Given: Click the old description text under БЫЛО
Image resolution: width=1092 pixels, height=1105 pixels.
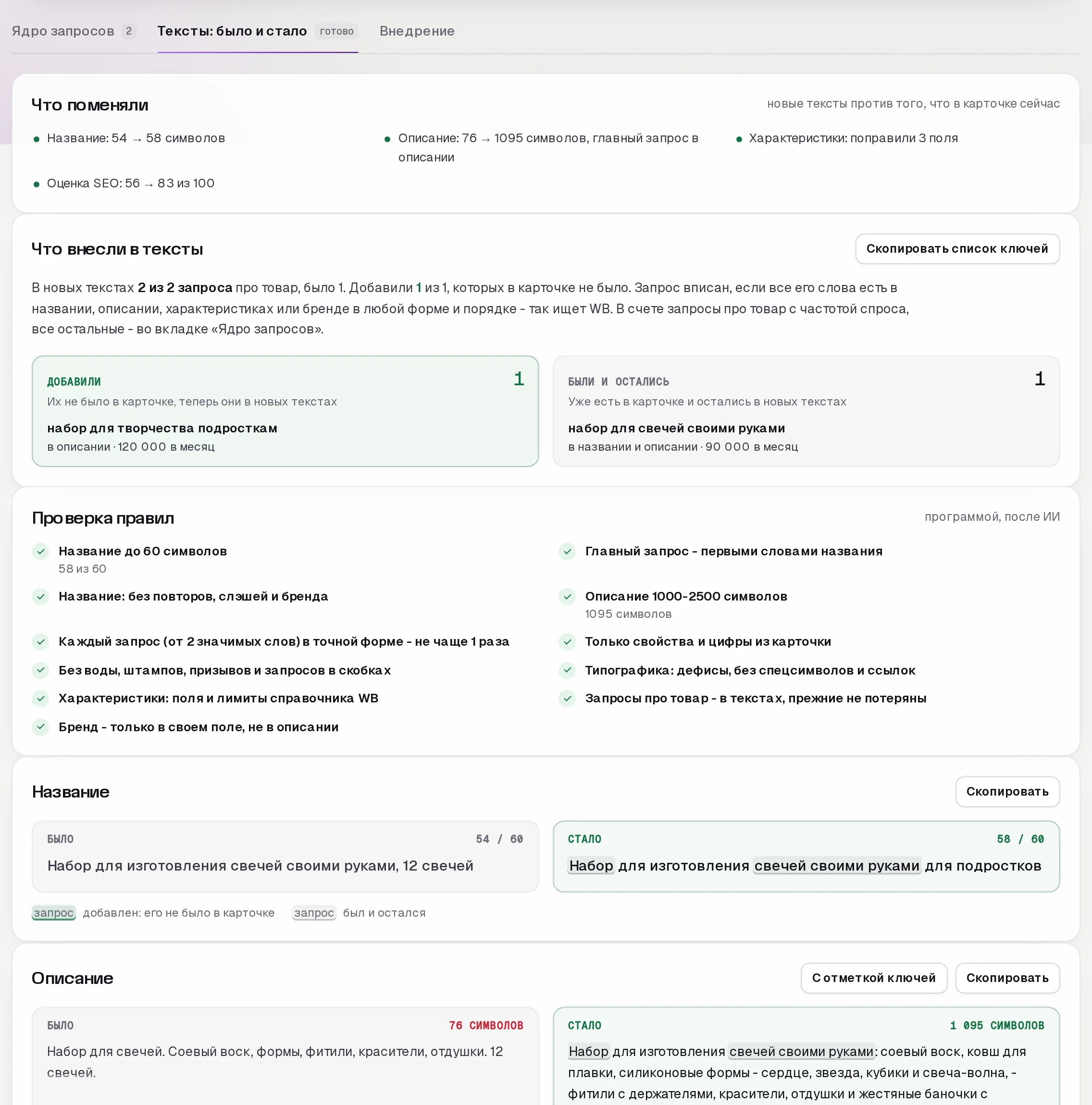Looking at the screenshot, I should pos(275,1062).
